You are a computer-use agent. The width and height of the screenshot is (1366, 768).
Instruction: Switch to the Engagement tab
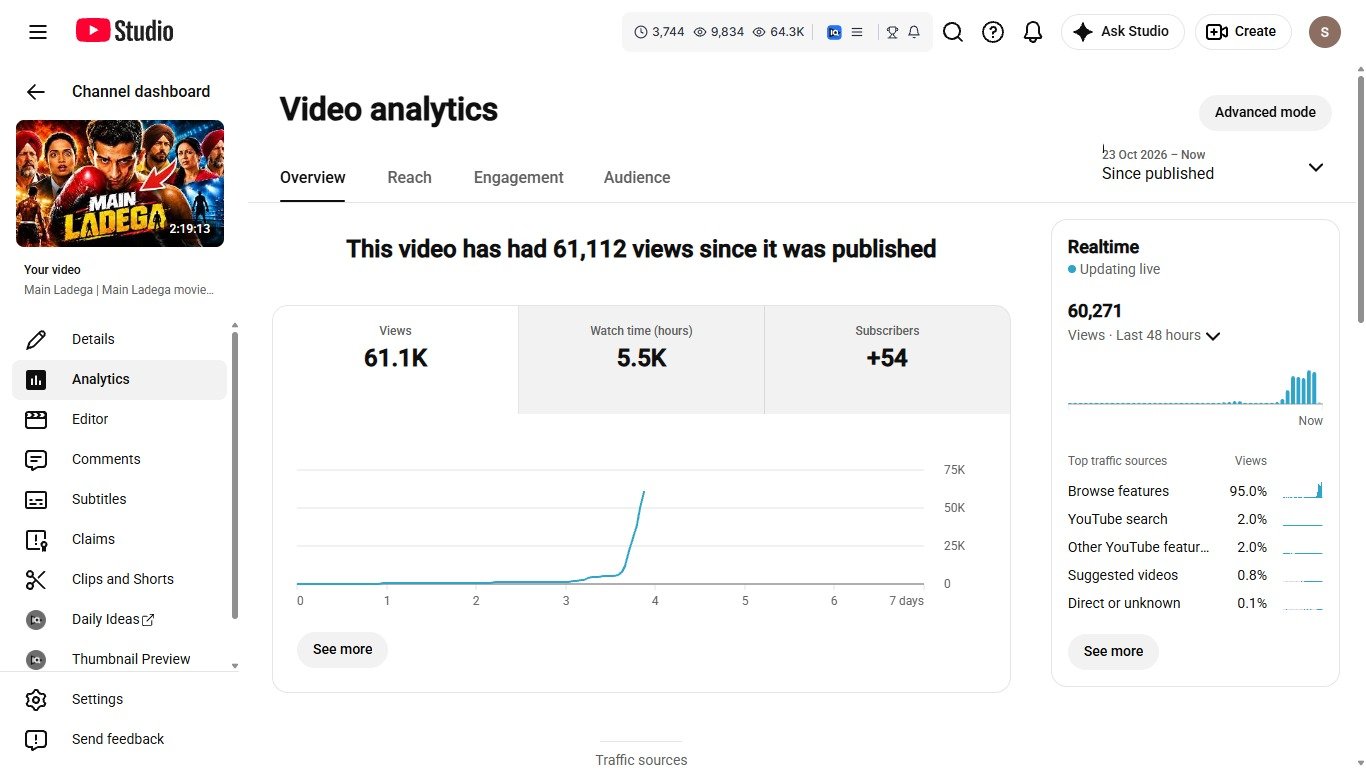[518, 177]
